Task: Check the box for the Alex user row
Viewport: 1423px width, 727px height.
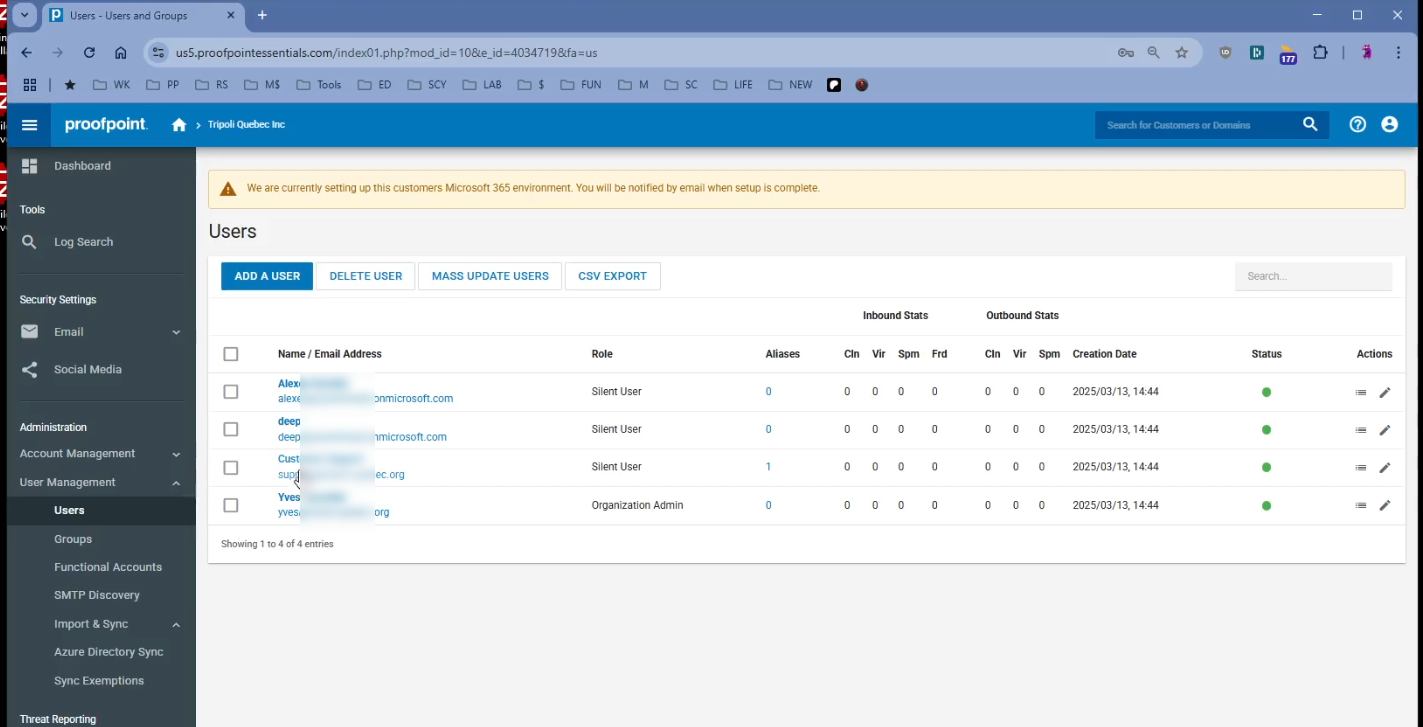Action: pyautogui.click(x=231, y=392)
